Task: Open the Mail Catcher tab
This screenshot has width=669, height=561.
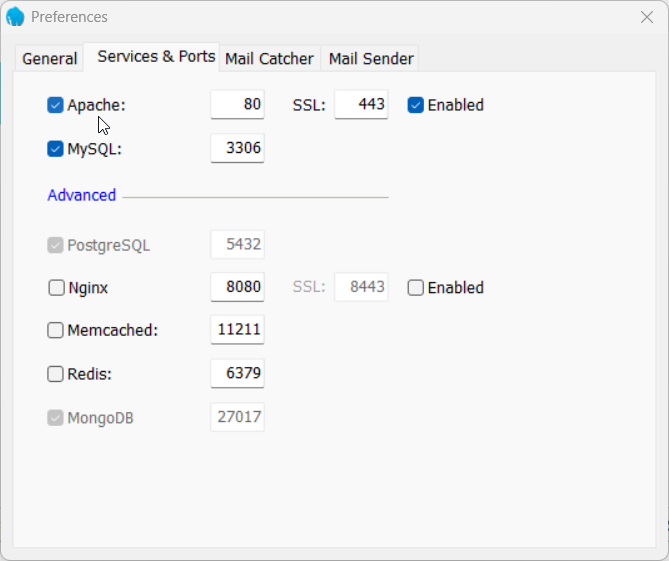Action: click(x=269, y=59)
